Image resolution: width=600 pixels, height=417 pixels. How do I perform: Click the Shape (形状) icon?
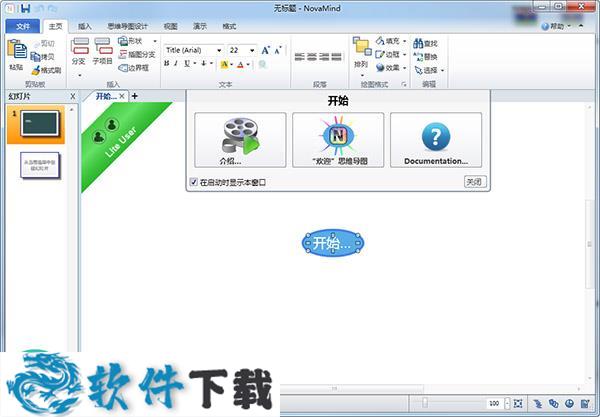[x=122, y=41]
